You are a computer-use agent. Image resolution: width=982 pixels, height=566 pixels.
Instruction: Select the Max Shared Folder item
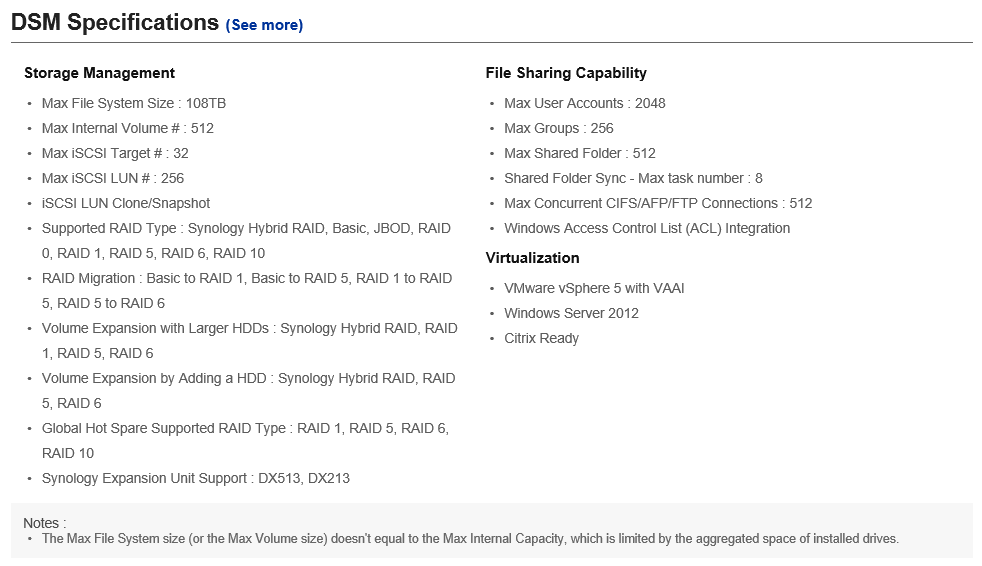pyautogui.click(x=580, y=153)
